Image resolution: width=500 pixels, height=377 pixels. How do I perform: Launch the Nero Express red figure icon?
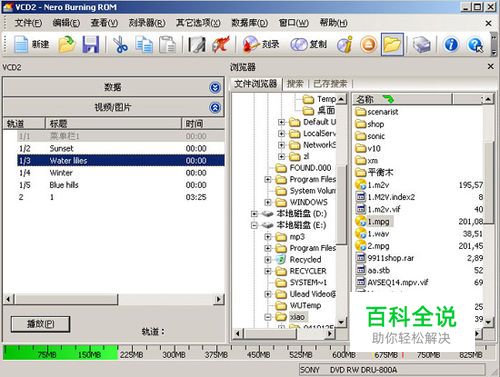[221, 44]
